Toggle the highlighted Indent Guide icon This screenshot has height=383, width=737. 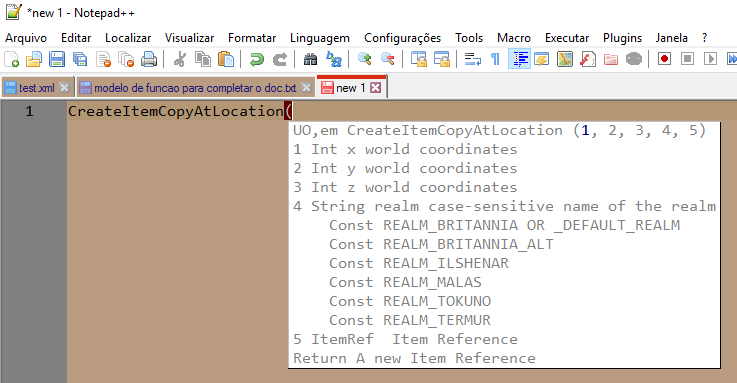click(x=519, y=59)
